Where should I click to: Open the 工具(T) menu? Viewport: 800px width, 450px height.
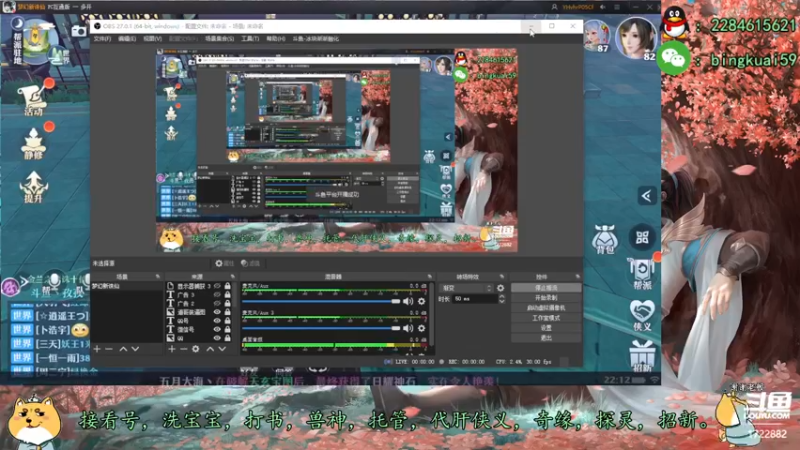249,39
